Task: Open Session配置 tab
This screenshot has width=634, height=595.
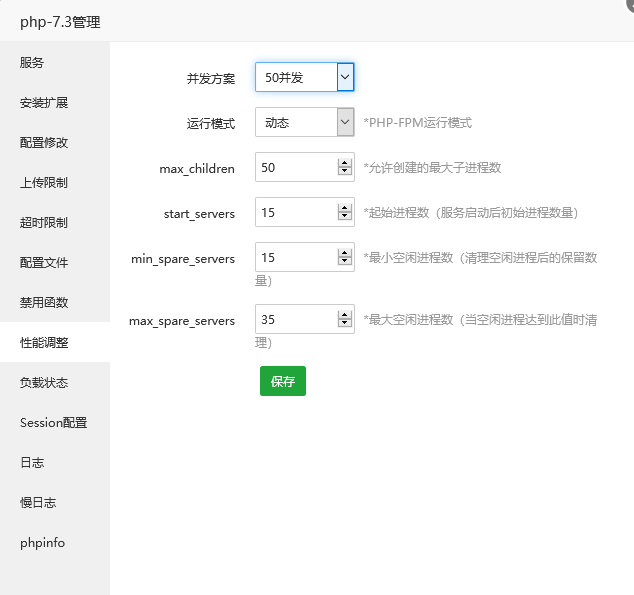Action: [55, 423]
